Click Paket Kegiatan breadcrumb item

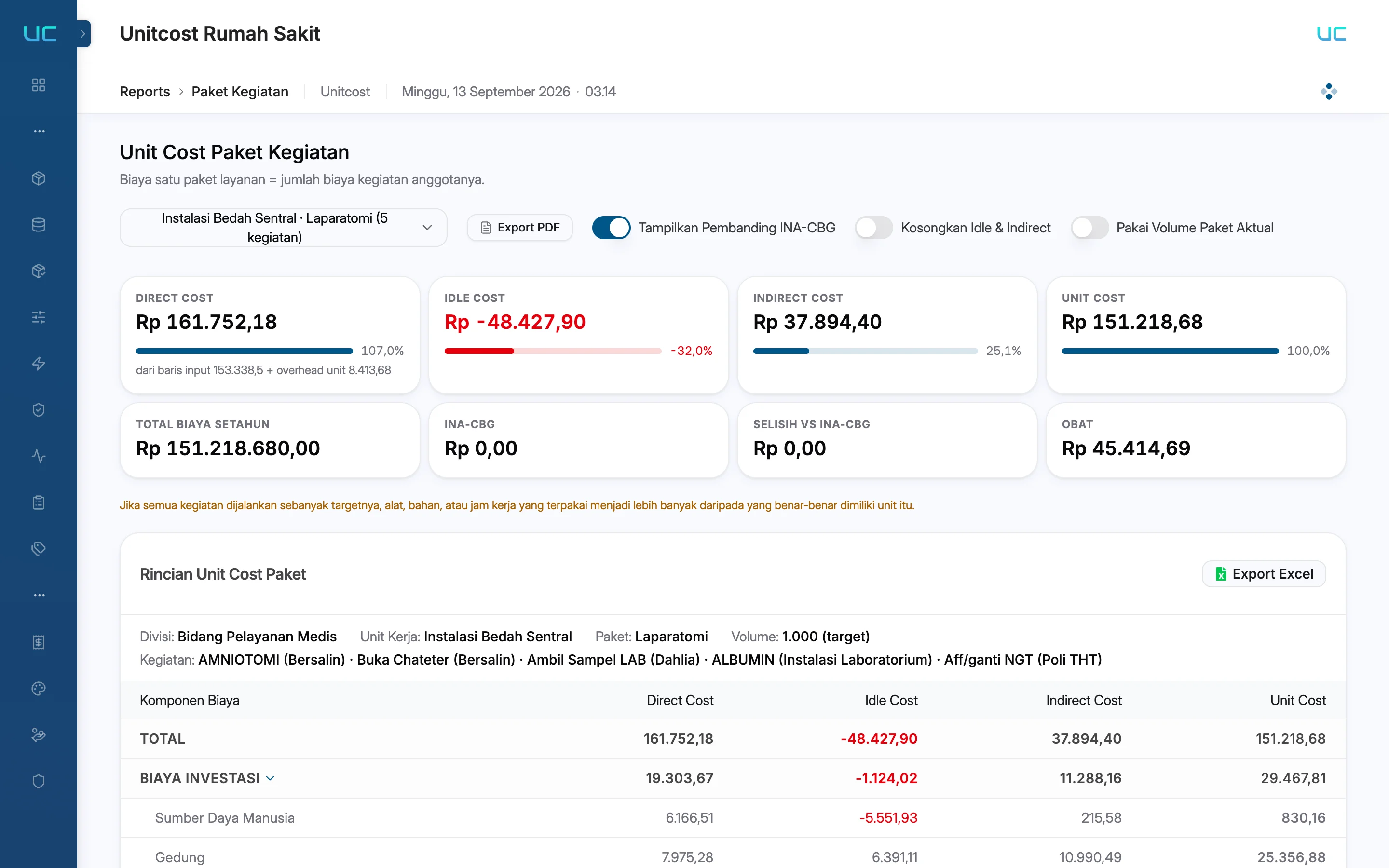click(x=240, y=92)
